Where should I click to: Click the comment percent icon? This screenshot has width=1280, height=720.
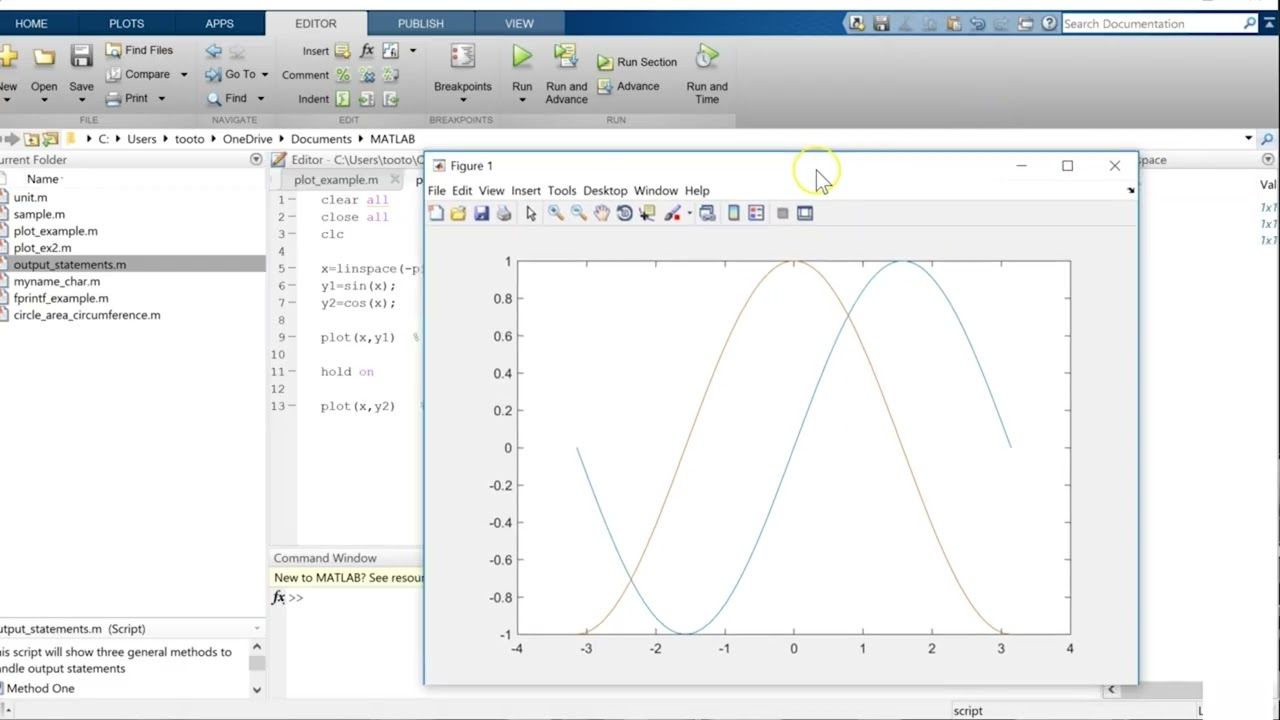coord(343,75)
